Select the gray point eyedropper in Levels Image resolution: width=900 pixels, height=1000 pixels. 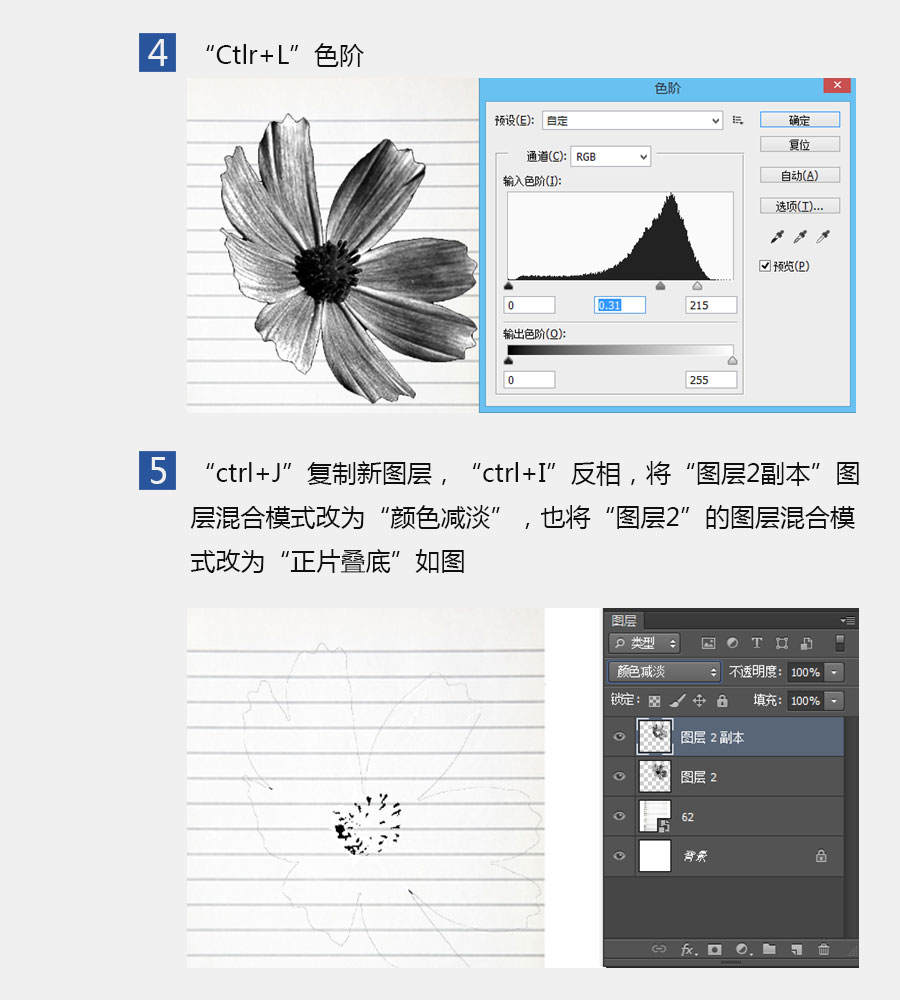point(800,237)
